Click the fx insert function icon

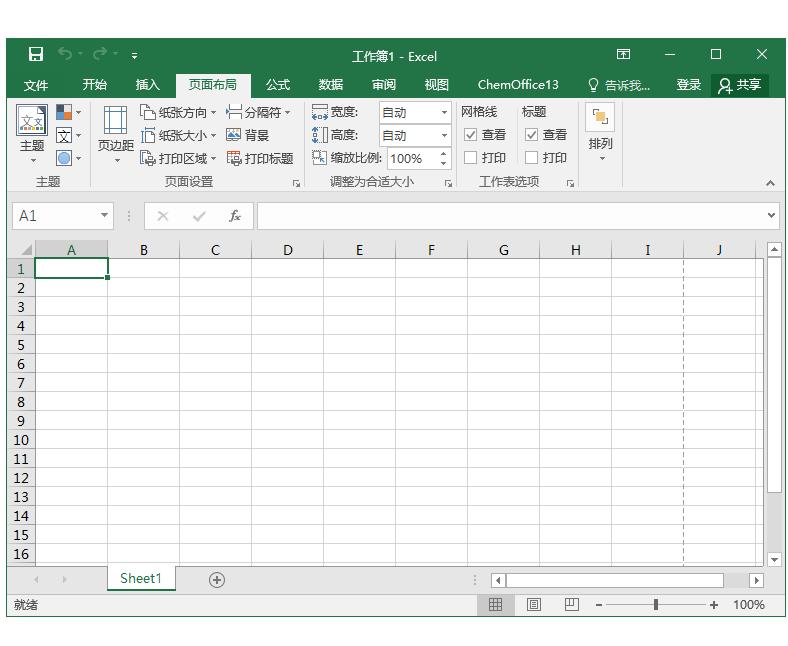pyautogui.click(x=235, y=216)
